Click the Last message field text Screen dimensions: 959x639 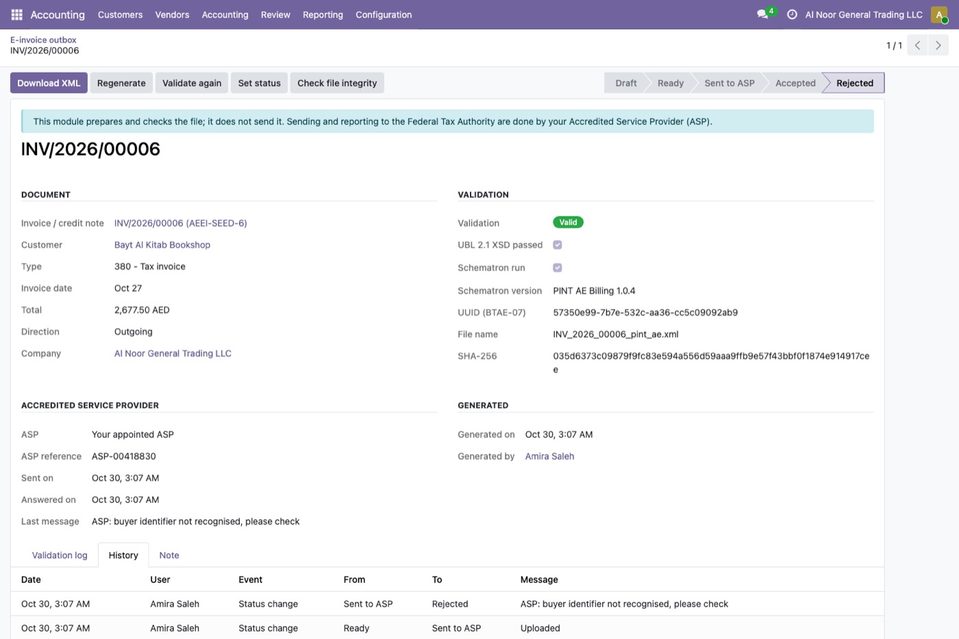pos(196,522)
